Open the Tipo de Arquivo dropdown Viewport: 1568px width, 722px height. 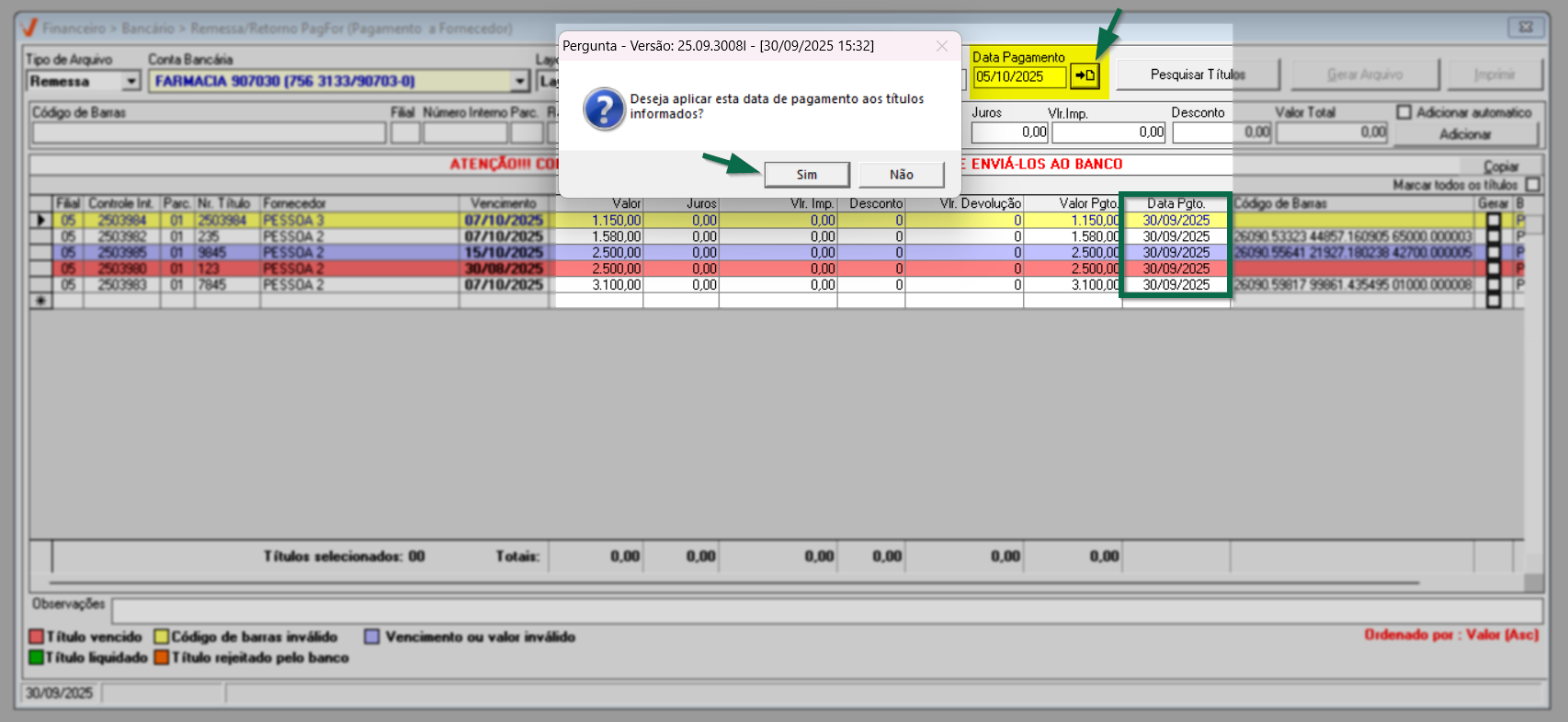(x=131, y=82)
